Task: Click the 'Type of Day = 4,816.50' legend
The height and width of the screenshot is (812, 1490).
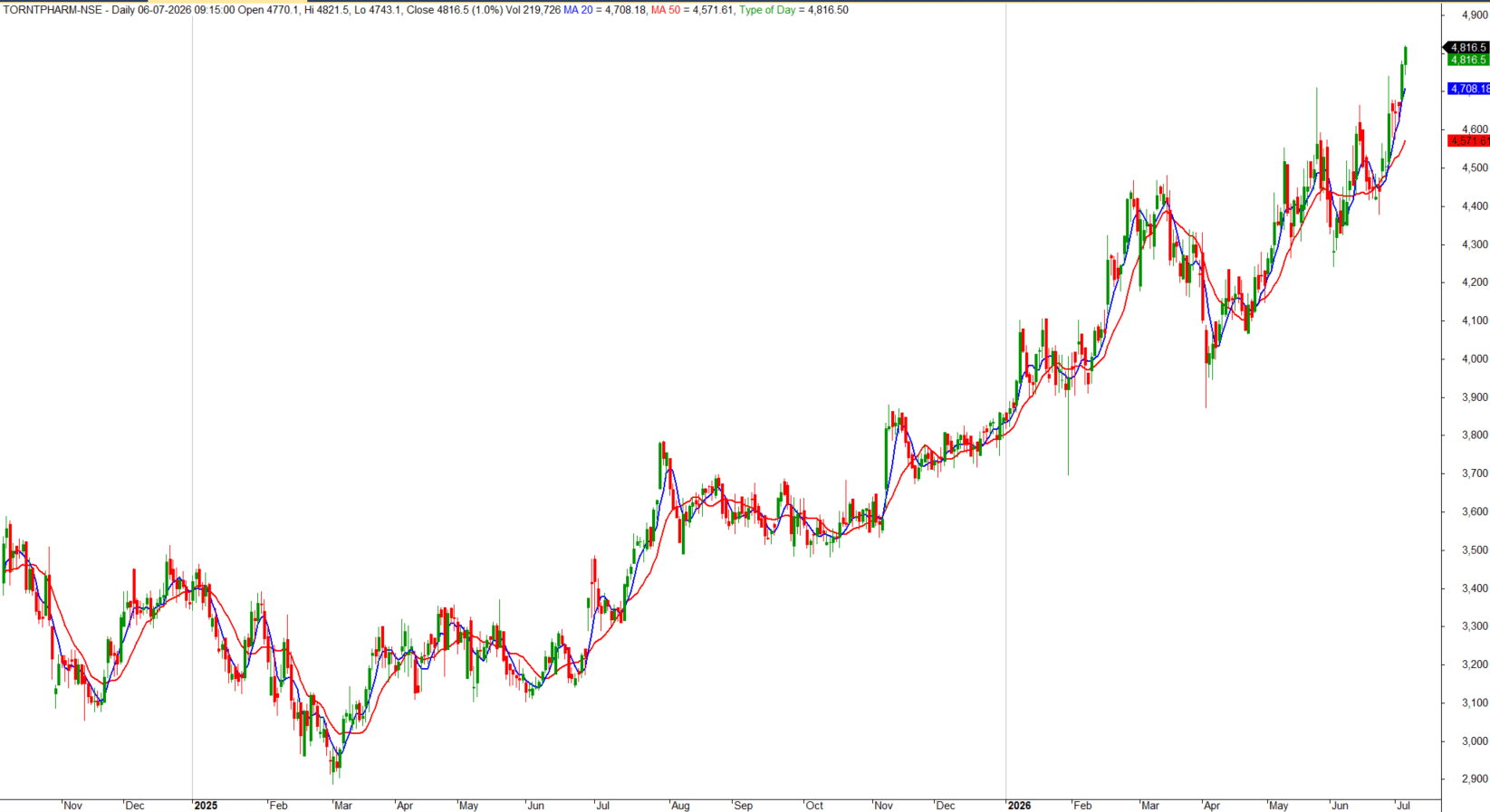Action: (x=793, y=10)
